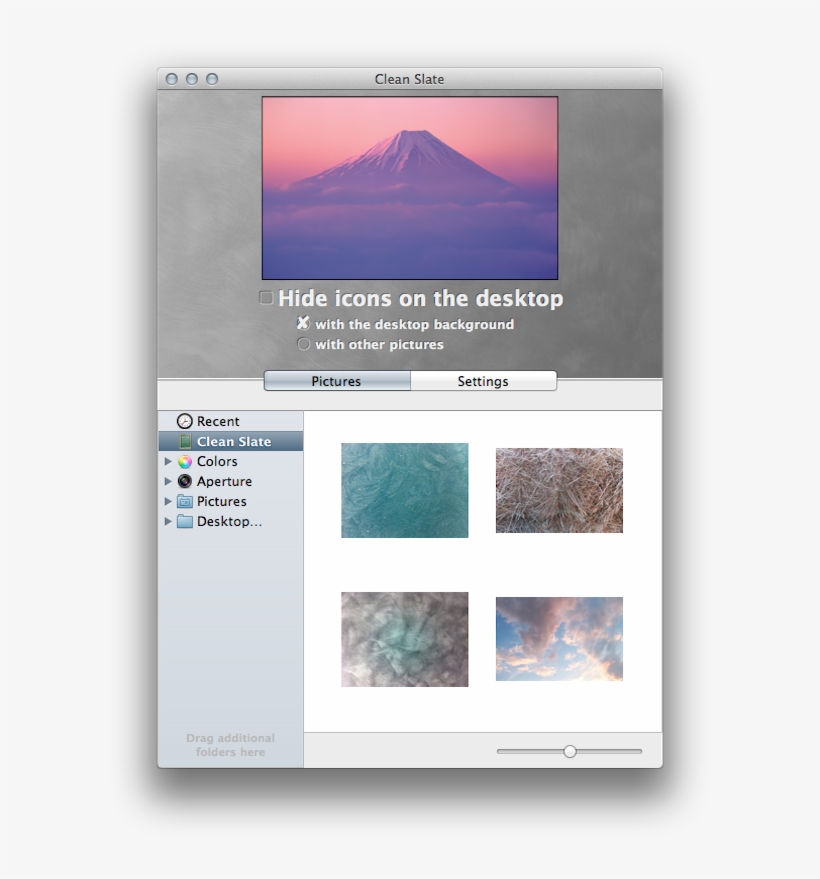Choose the Recent source in sidebar
The image size is (820, 879).
[220, 421]
